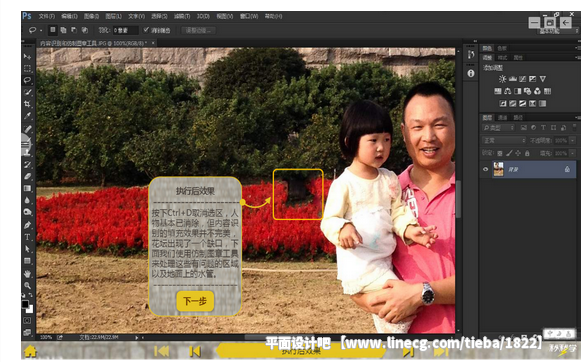Screen dimensions: 583x362
Task: Open the File (F) menu
Action: (46, 16)
